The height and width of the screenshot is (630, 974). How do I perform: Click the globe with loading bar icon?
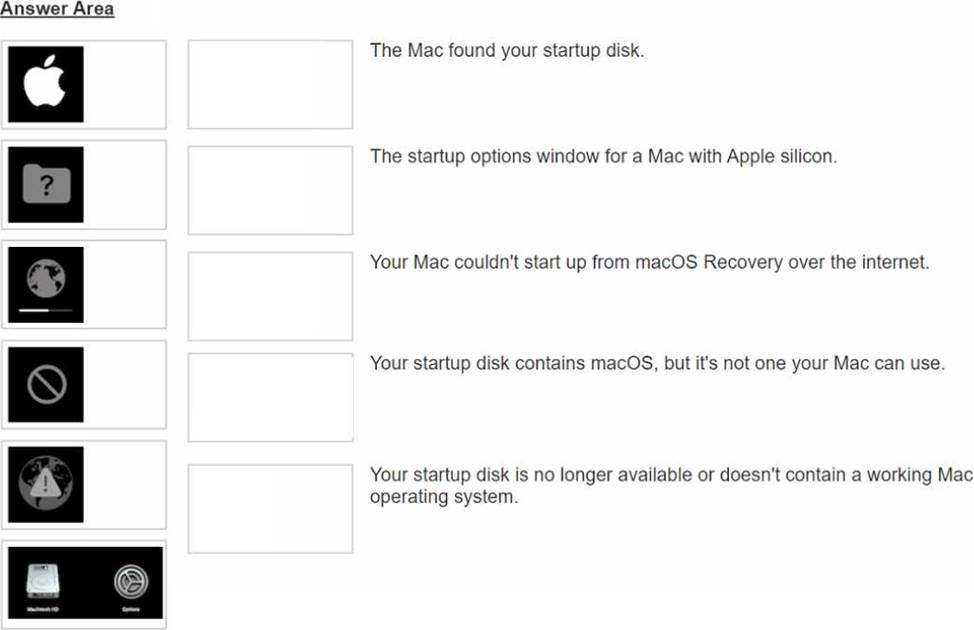46,277
